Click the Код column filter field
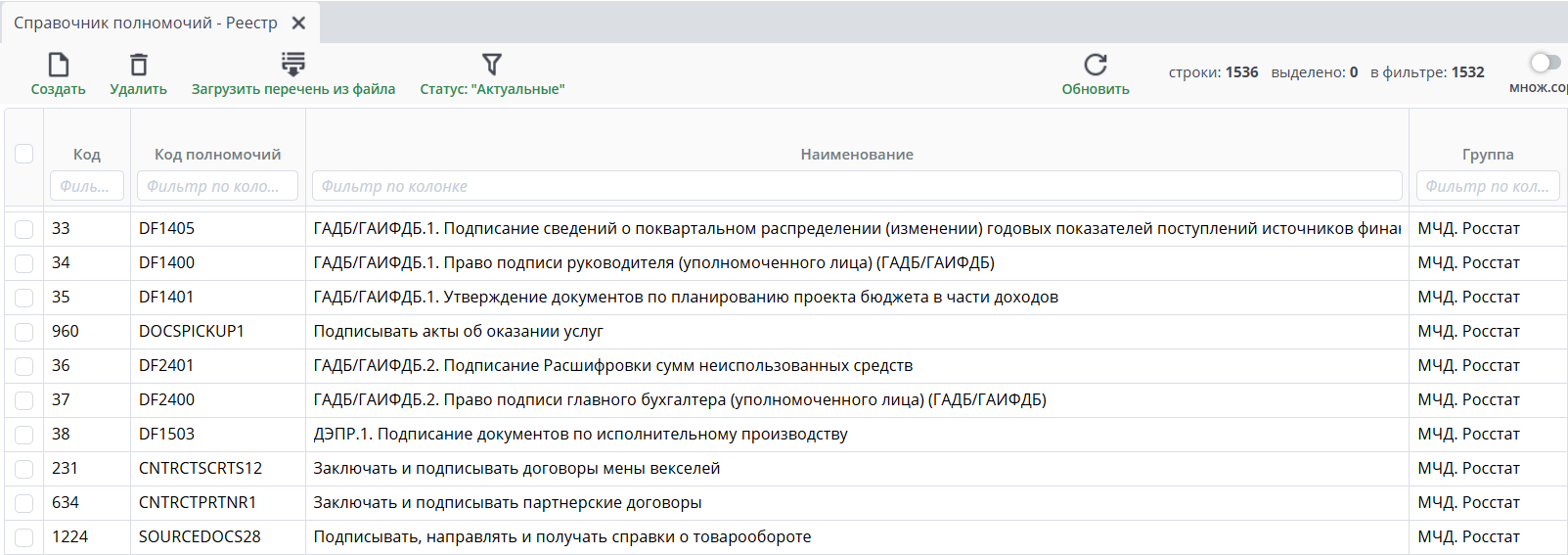The width and height of the screenshot is (1568, 555). tap(86, 186)
